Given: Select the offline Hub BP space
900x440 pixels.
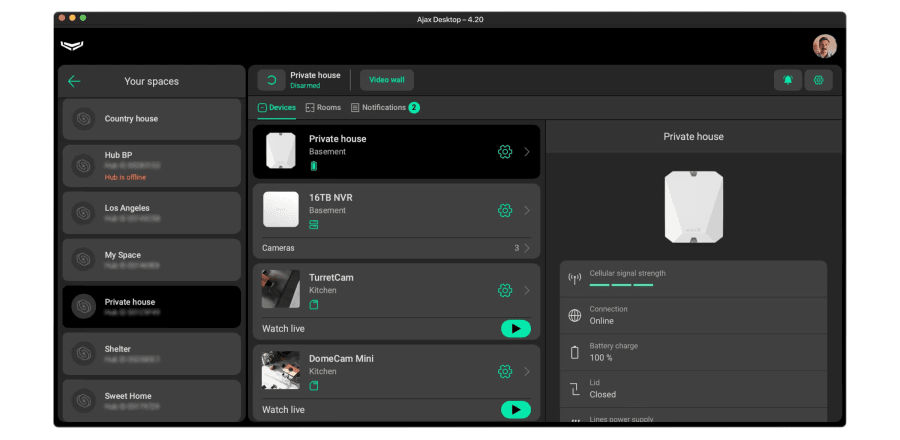Looking at the screenshot, I should pyautogui.click(x=152, y=166).
